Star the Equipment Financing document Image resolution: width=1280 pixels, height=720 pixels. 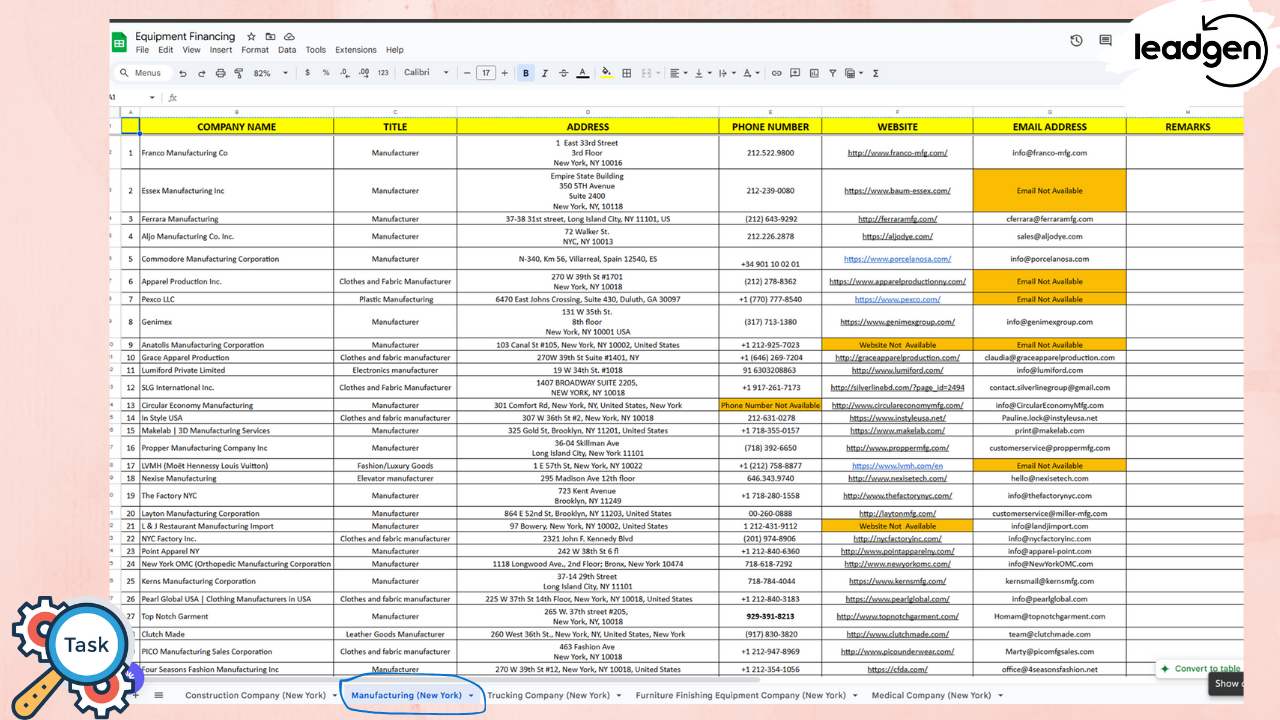coord(251,37)
